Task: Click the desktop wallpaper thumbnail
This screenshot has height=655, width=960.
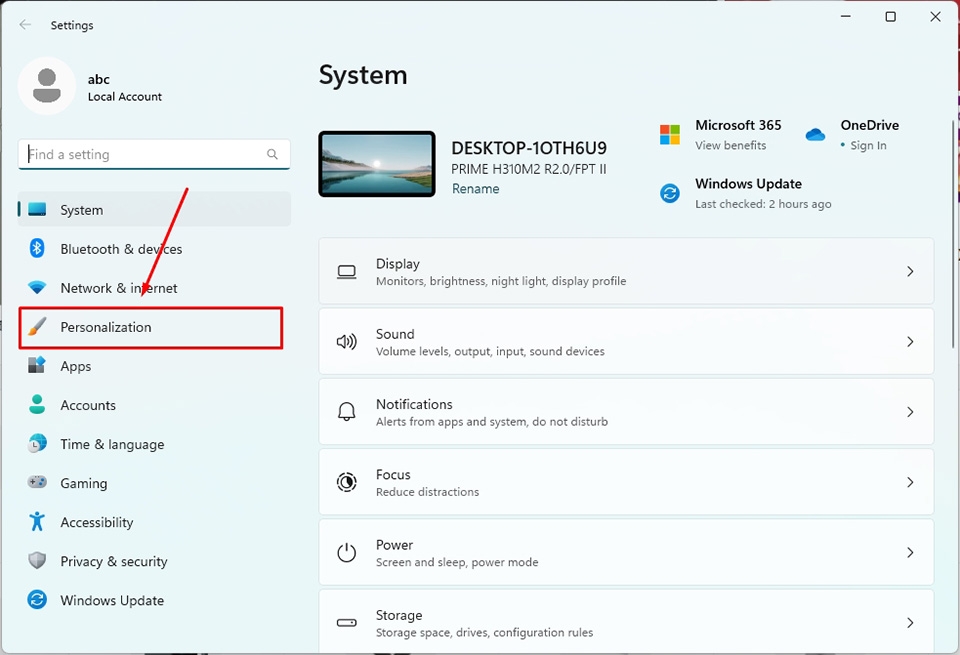Action: click(377, 164)
